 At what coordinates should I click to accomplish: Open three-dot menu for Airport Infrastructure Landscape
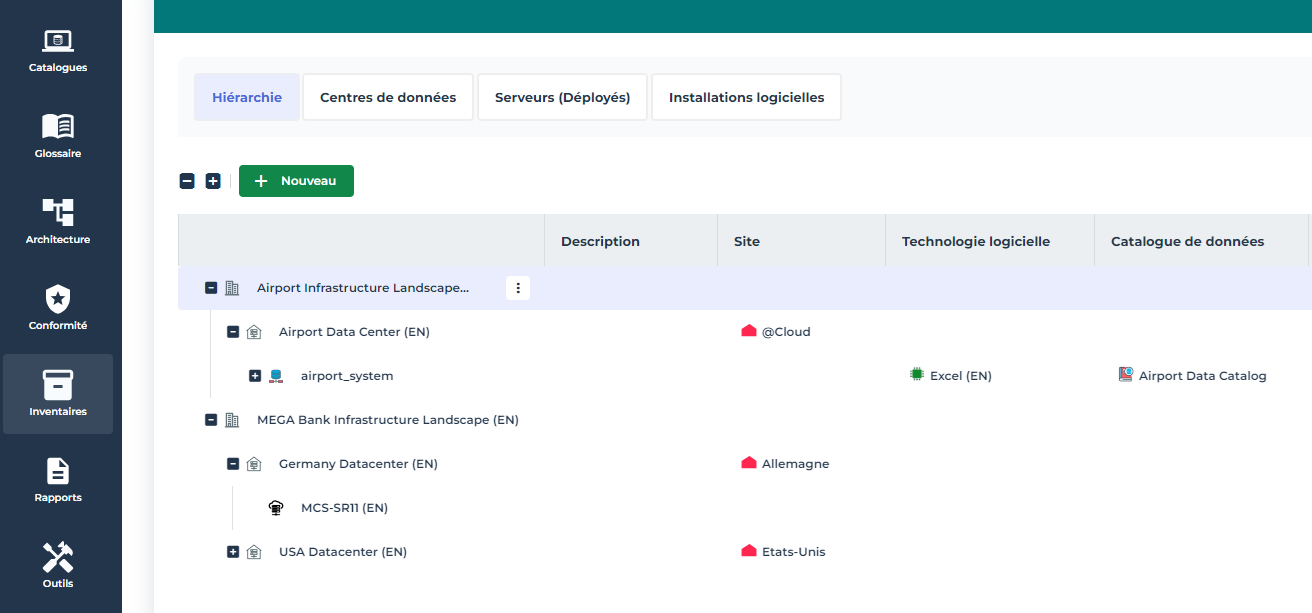coord(518,288)
